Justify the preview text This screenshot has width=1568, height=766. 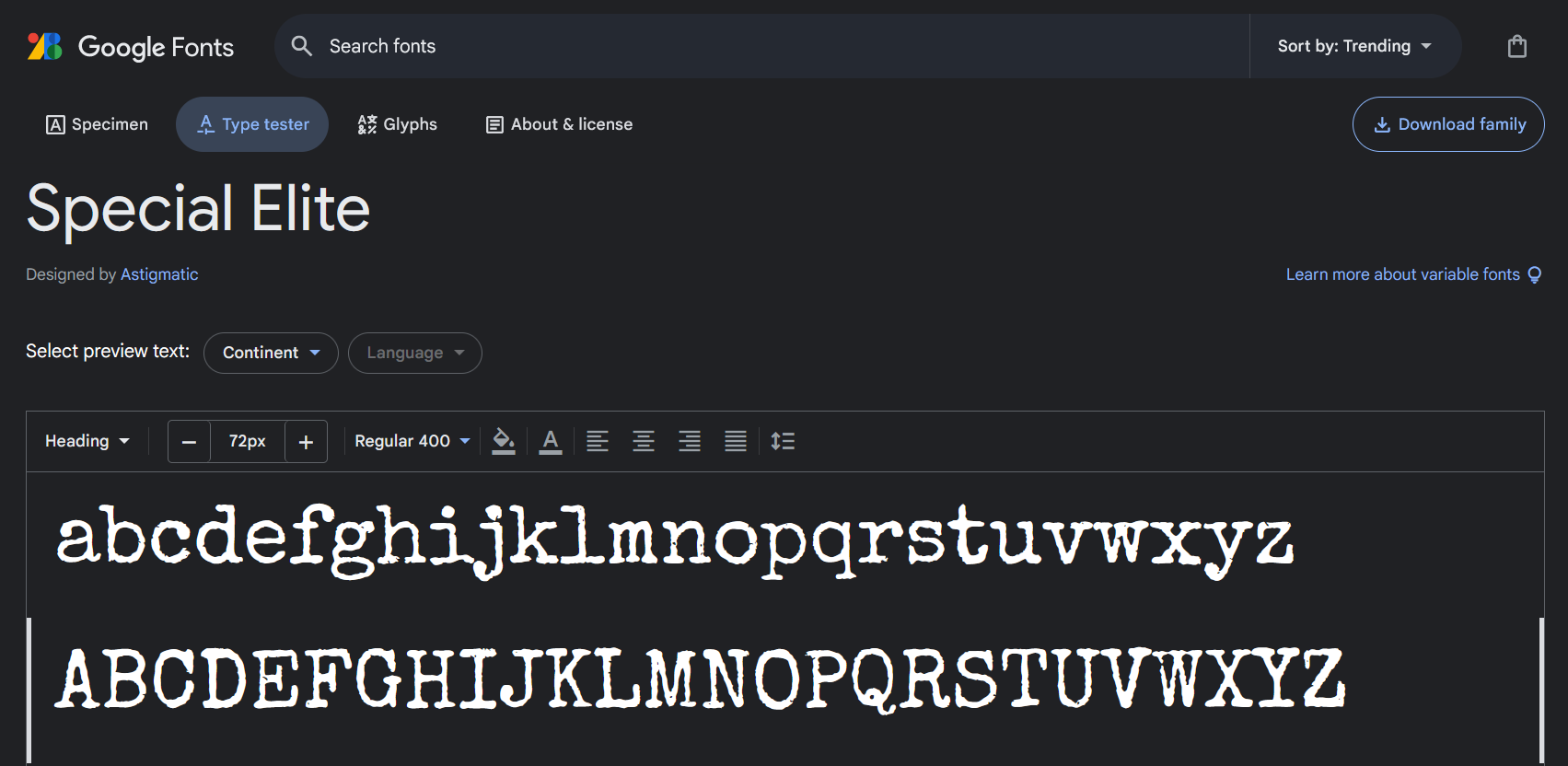(736, 441)
